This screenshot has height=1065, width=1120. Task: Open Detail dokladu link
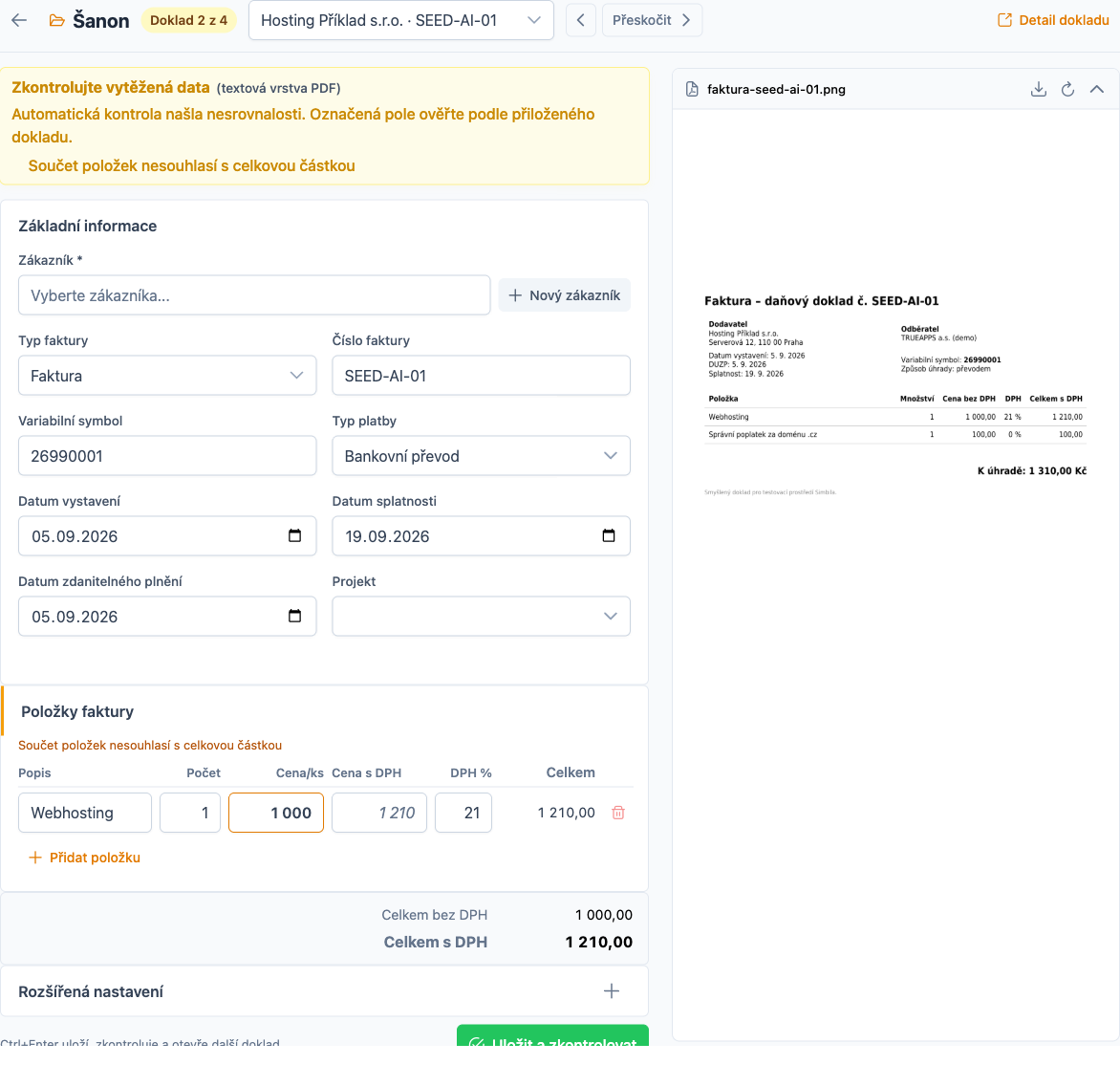tap(1053, 20)
